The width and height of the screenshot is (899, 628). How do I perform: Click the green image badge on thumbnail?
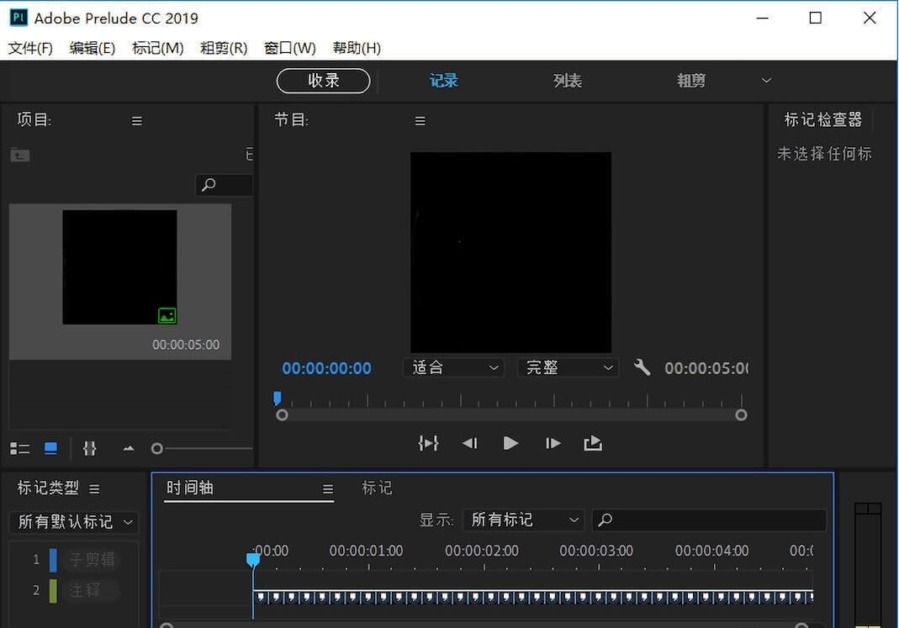click(x=167, y=315)
